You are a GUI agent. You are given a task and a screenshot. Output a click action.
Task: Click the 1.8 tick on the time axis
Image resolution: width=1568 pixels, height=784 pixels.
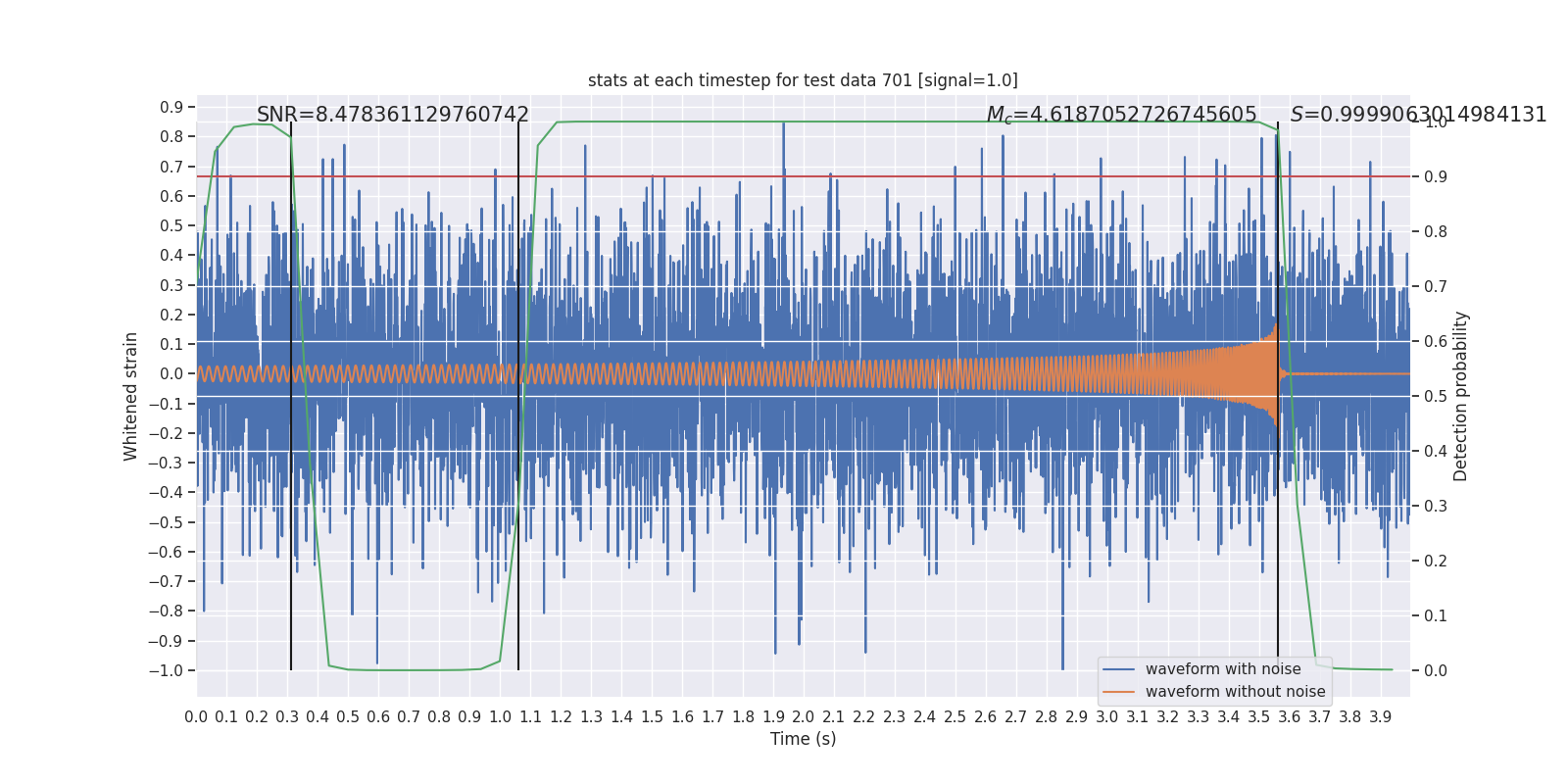[x=743, y=717]
